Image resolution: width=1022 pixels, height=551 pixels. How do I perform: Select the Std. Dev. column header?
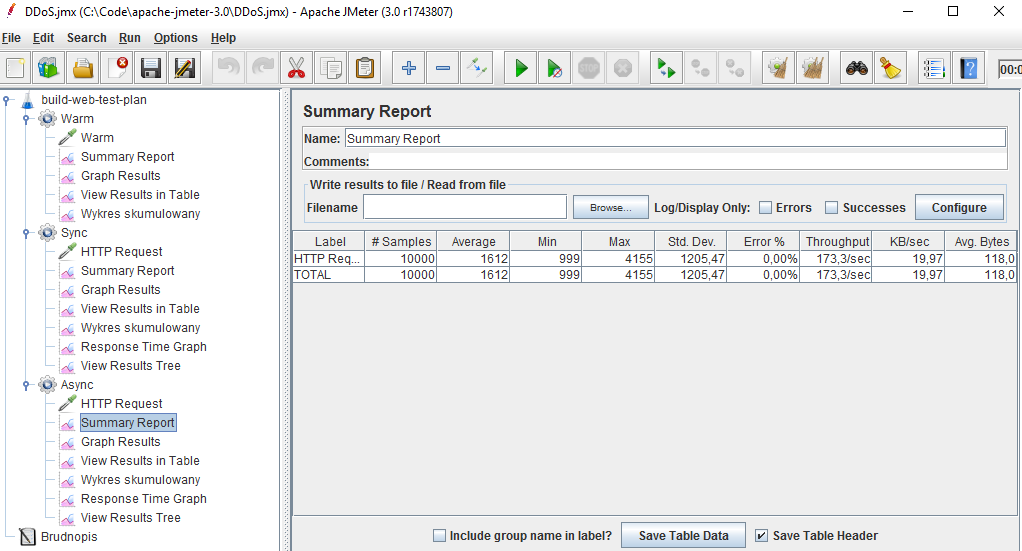[691, 241]
